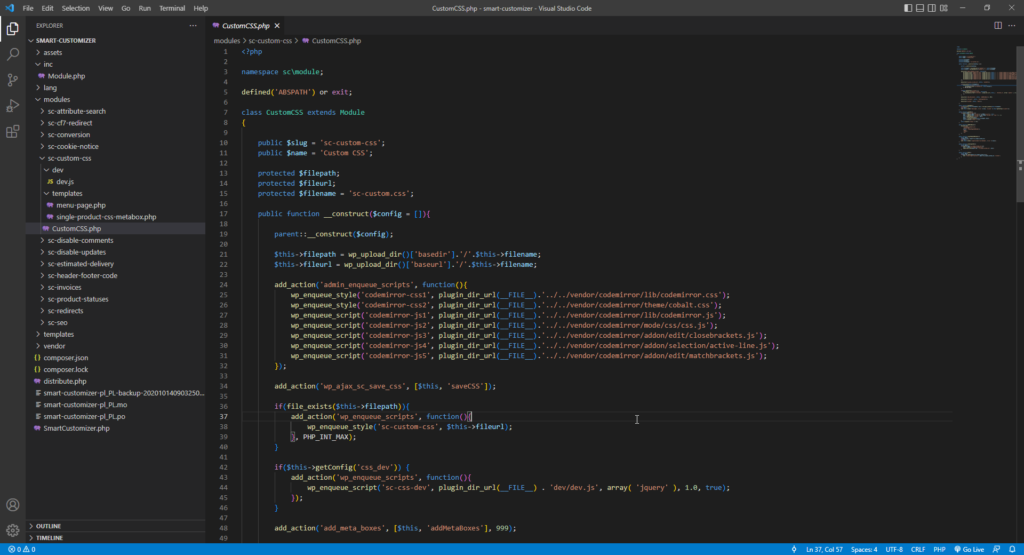Click the CRLF line ending item

tap(918, 549)
